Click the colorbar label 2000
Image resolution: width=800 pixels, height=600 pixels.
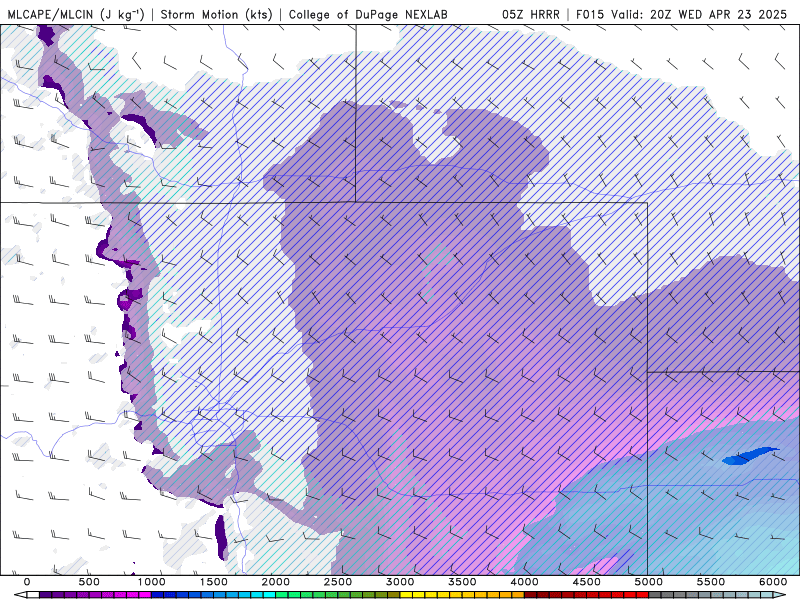tap(276, 582)
